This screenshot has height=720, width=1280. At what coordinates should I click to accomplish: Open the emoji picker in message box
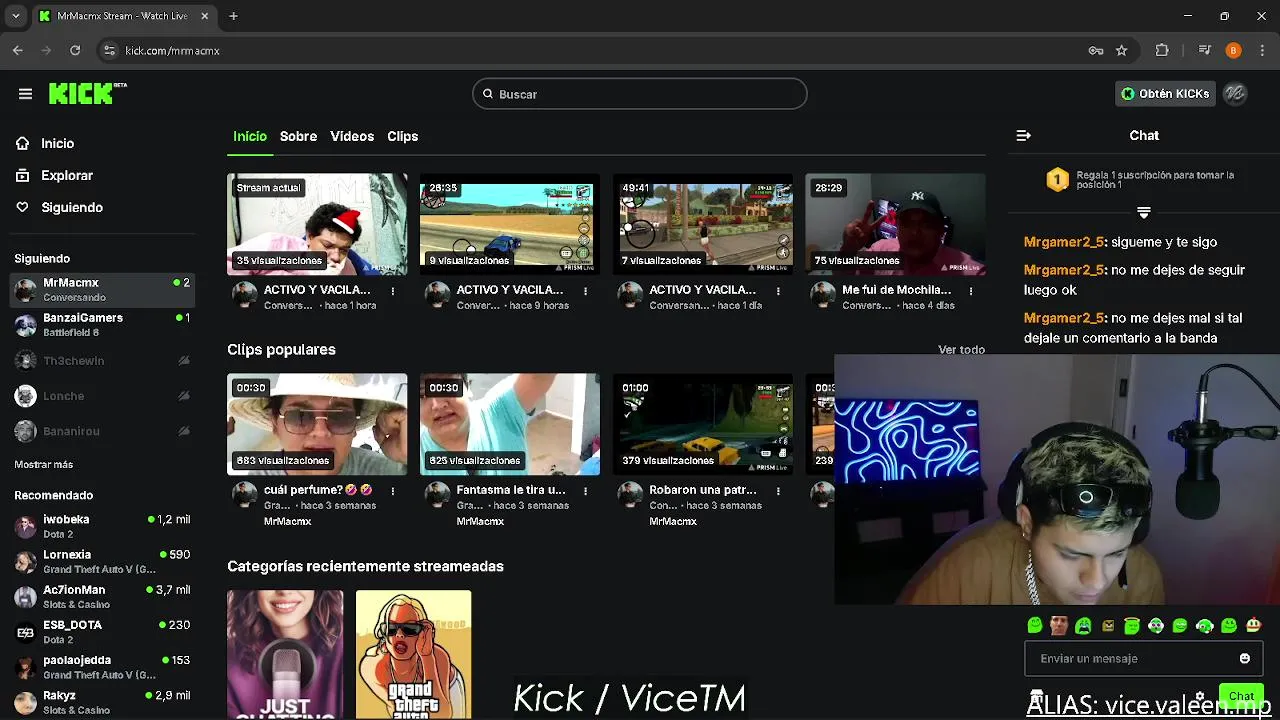pyautogui.click(x=1245, y=658)
